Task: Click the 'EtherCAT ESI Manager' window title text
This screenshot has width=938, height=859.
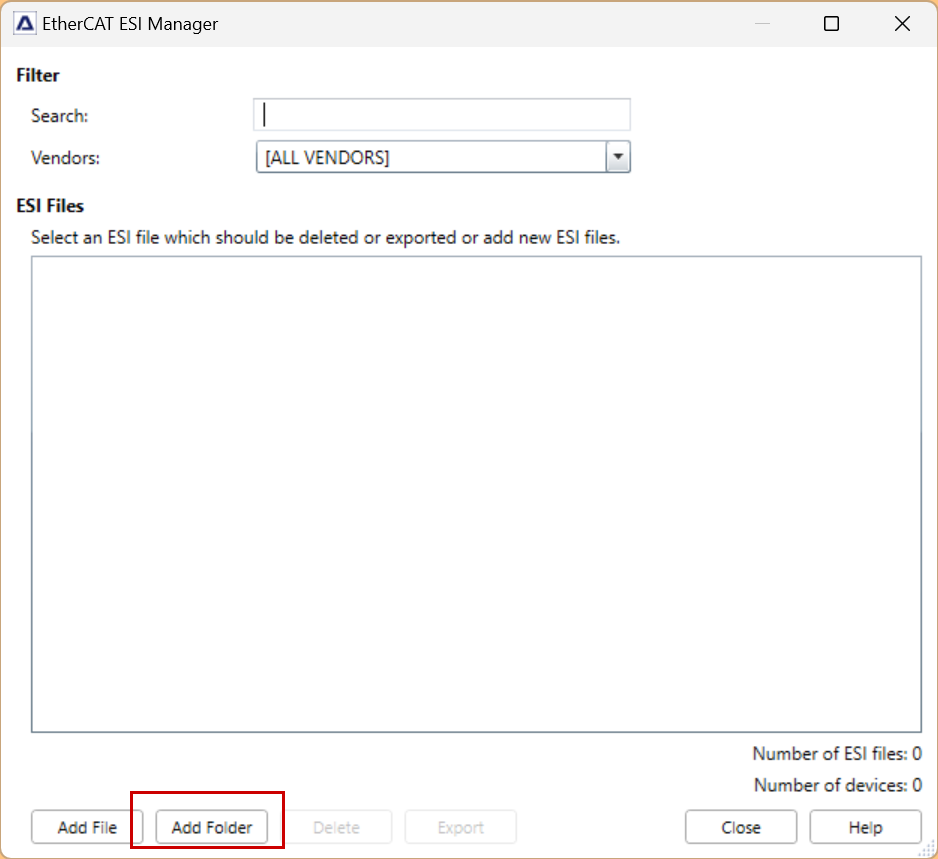Action: point(130,24)
